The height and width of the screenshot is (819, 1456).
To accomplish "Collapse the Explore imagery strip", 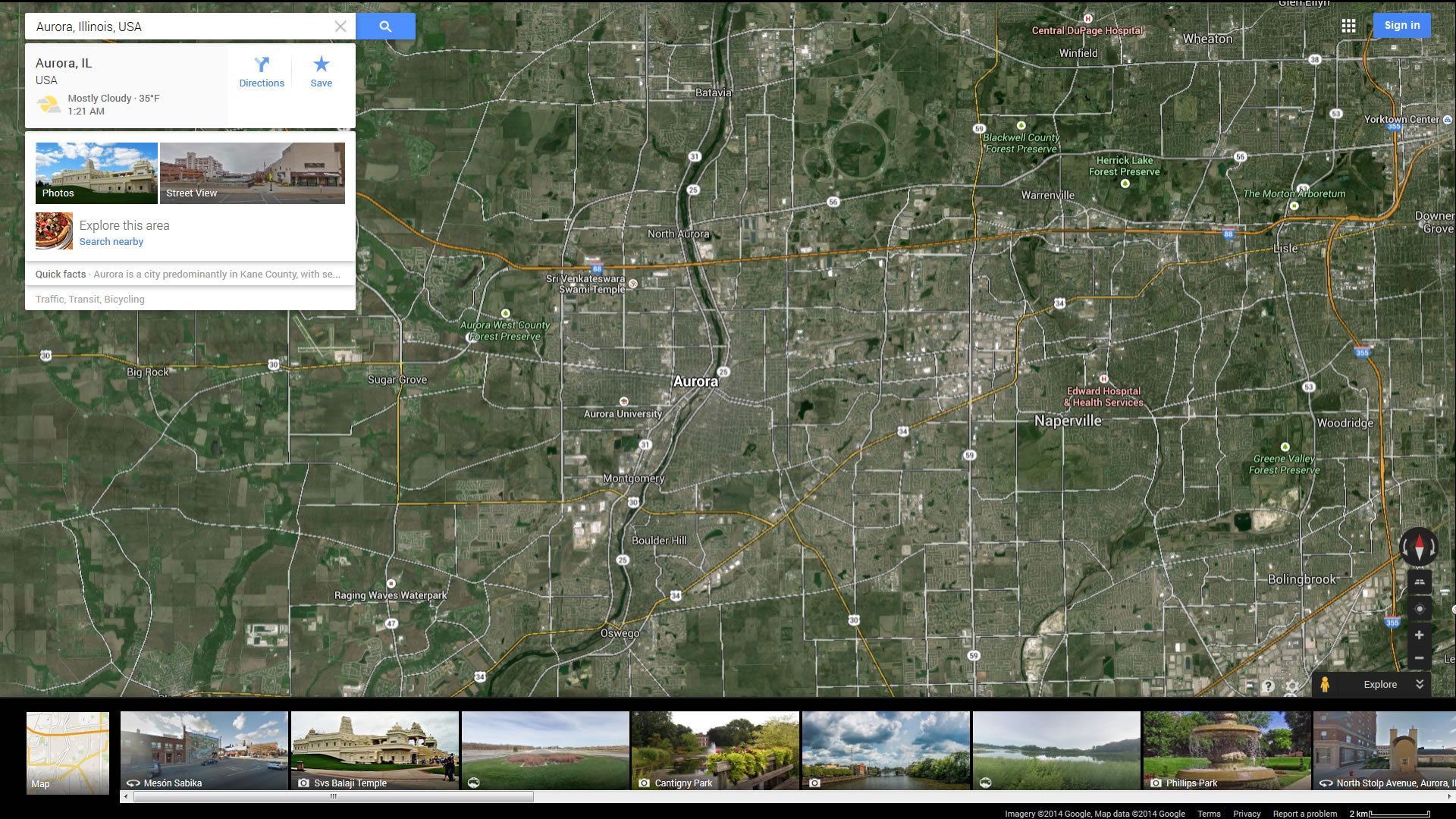I will [1420, 684].
